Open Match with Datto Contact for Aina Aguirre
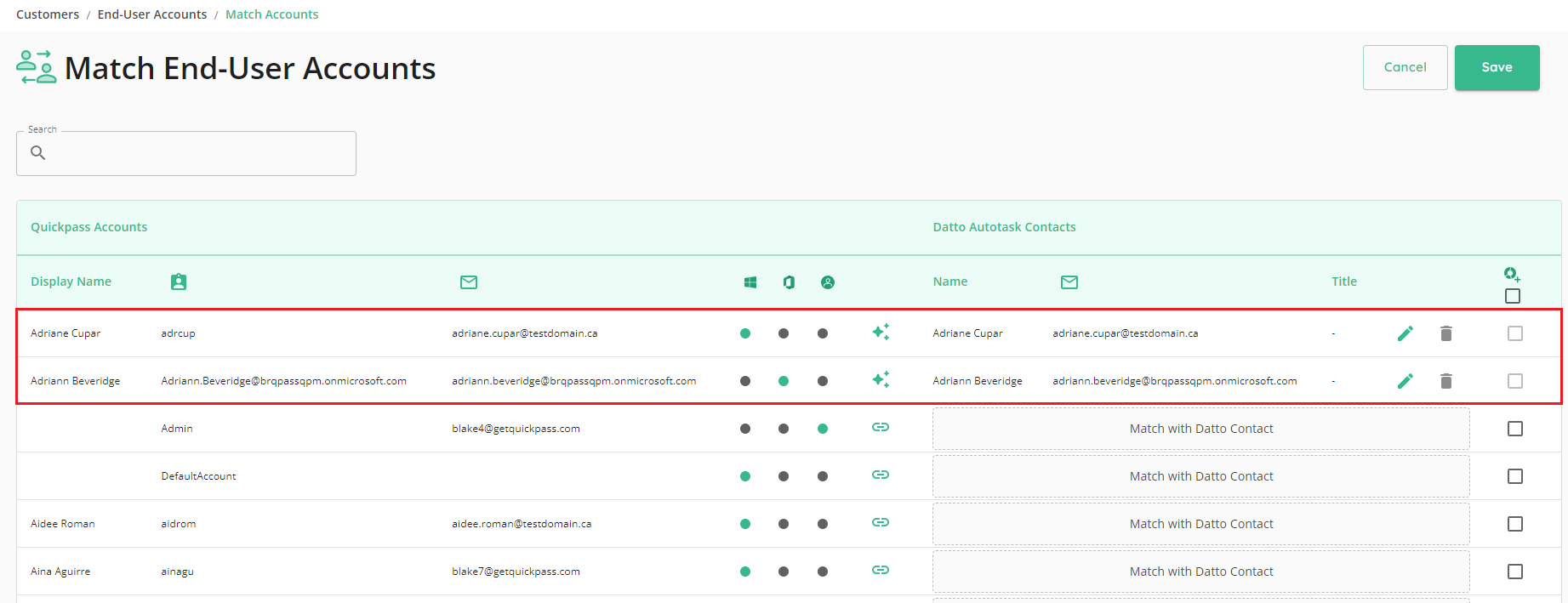This screenshot has width=1568, height=603. point(1201,572)
